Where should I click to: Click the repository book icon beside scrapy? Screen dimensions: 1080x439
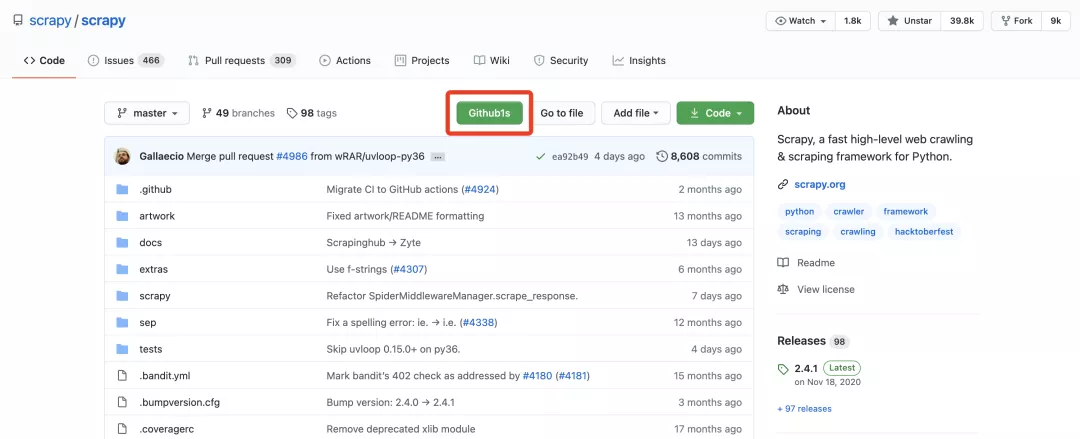17,21
